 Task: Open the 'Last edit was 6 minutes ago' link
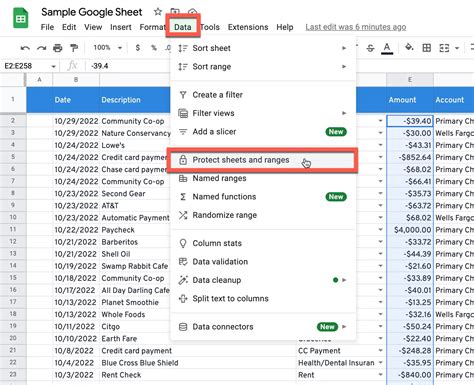point(356,27)
